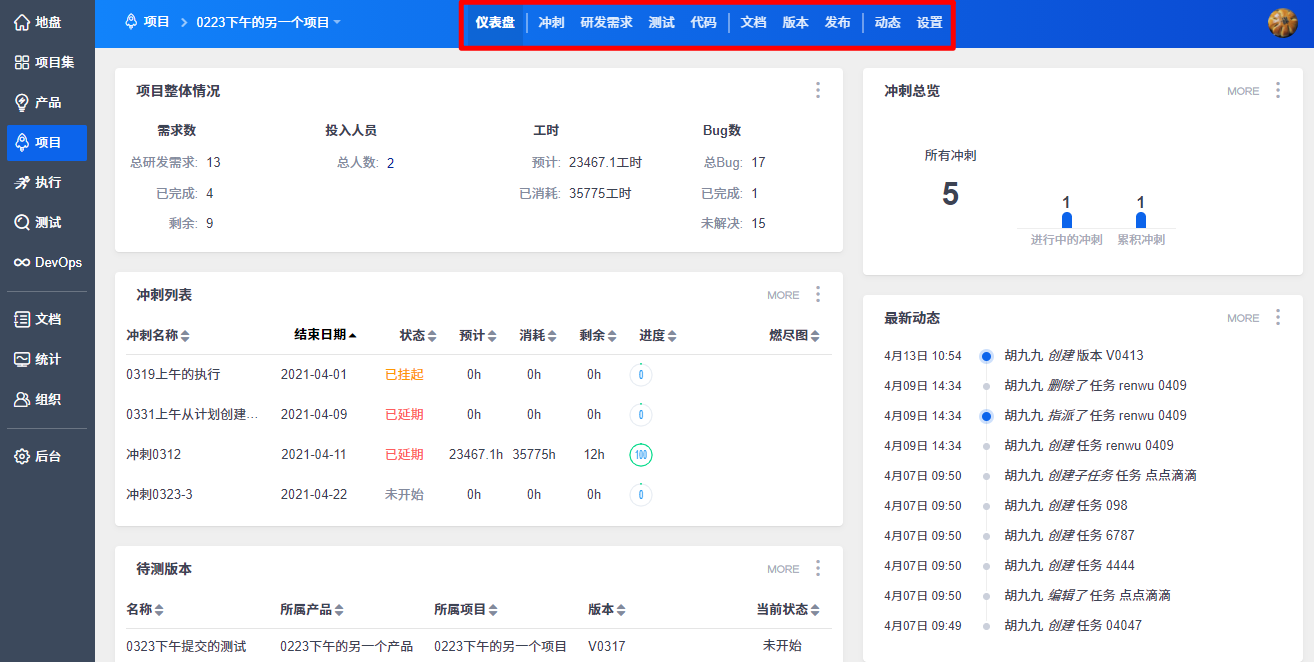This screenshot has width=1314, height=662.
Task: Switch to the 版本 tab
Action: pyautogui.click(x=795, y=22)
